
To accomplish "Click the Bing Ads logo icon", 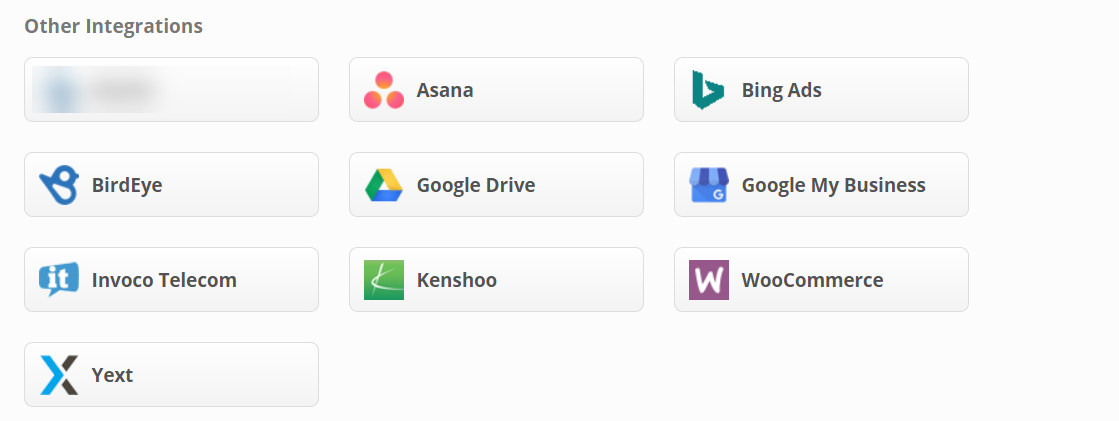I will tap(708, 90).
